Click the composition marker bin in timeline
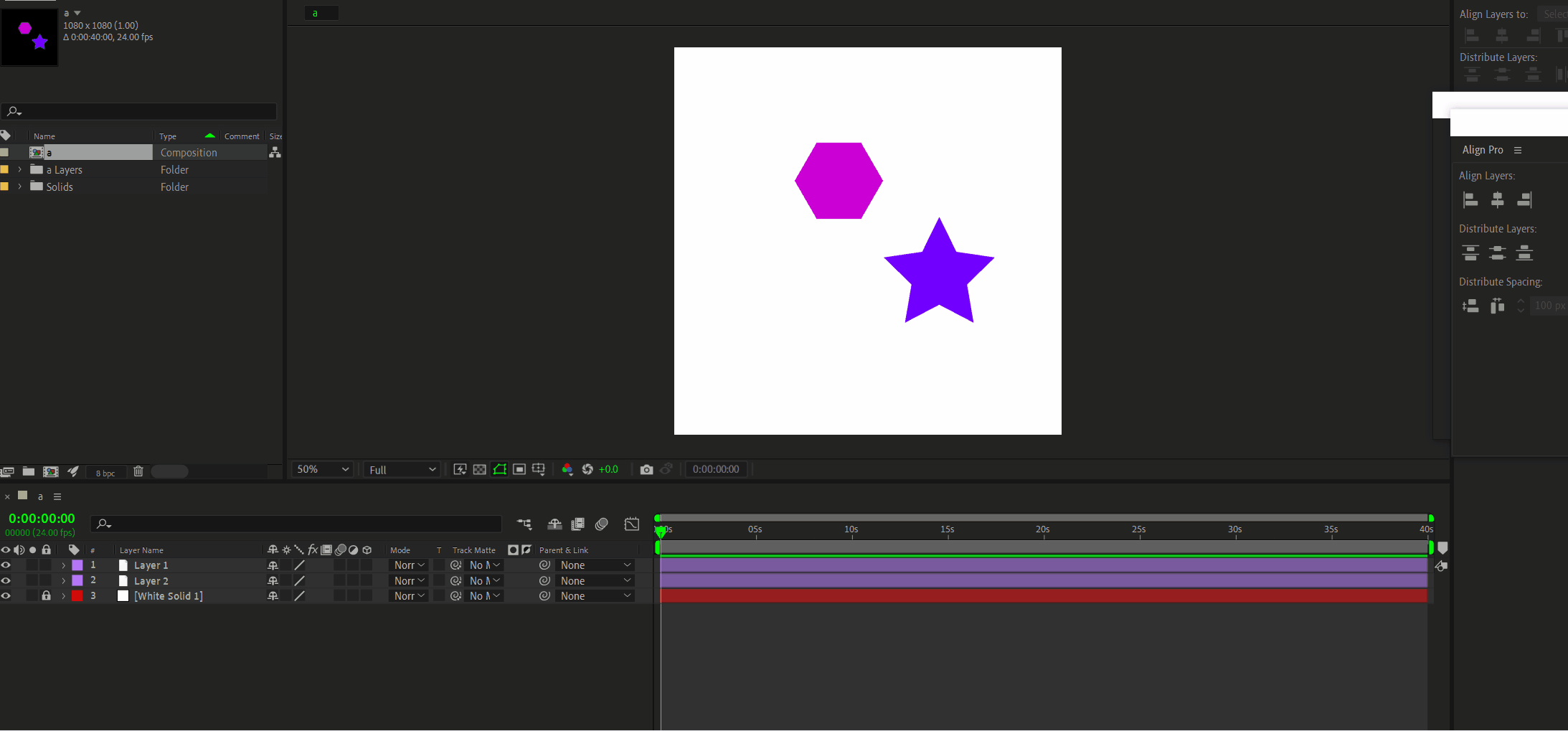 pos(1443,548)
